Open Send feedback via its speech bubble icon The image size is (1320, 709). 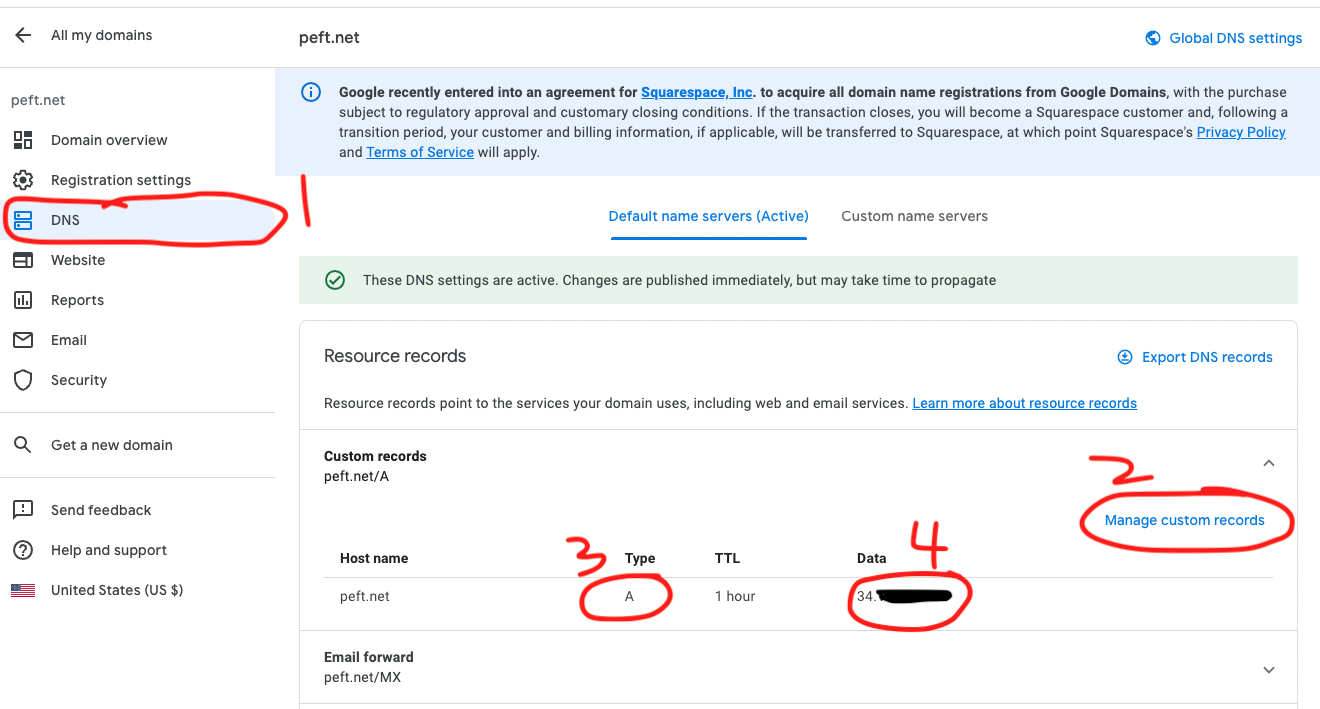click(23, 510)
